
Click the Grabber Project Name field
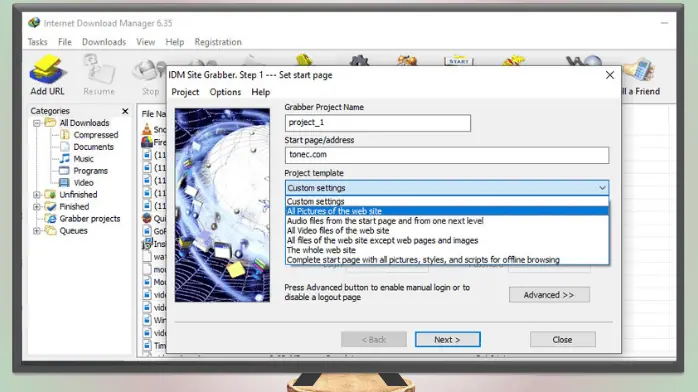point(377,123)
